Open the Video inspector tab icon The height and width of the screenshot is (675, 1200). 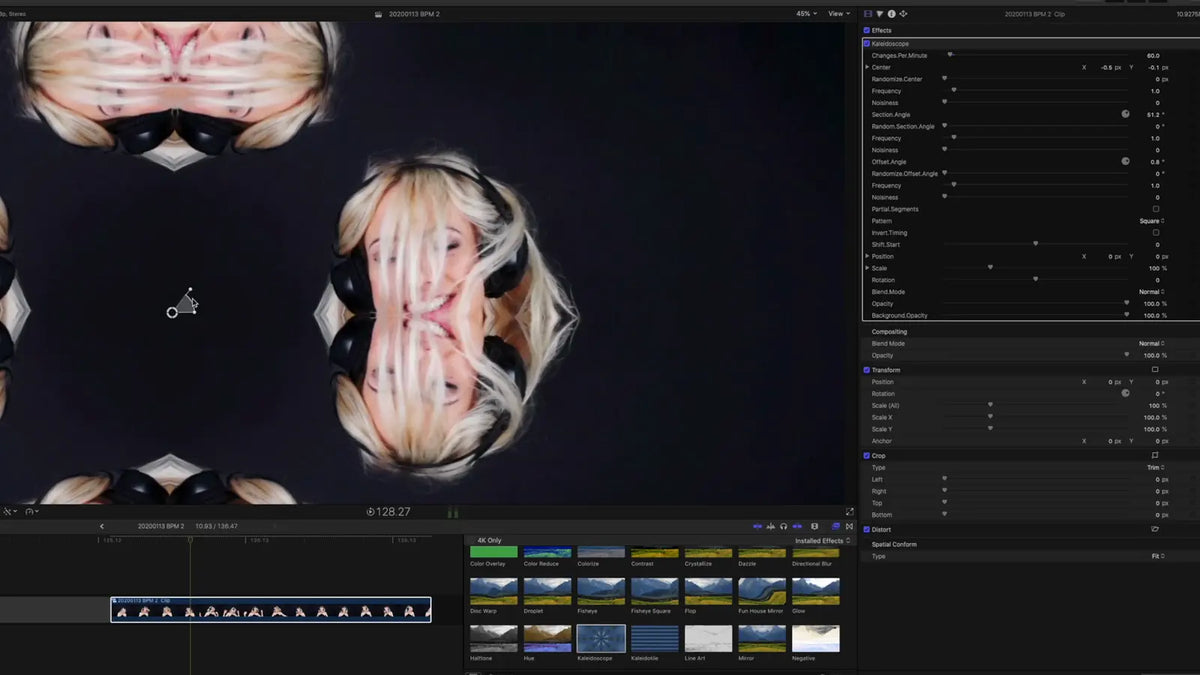[x=868, y=14]
